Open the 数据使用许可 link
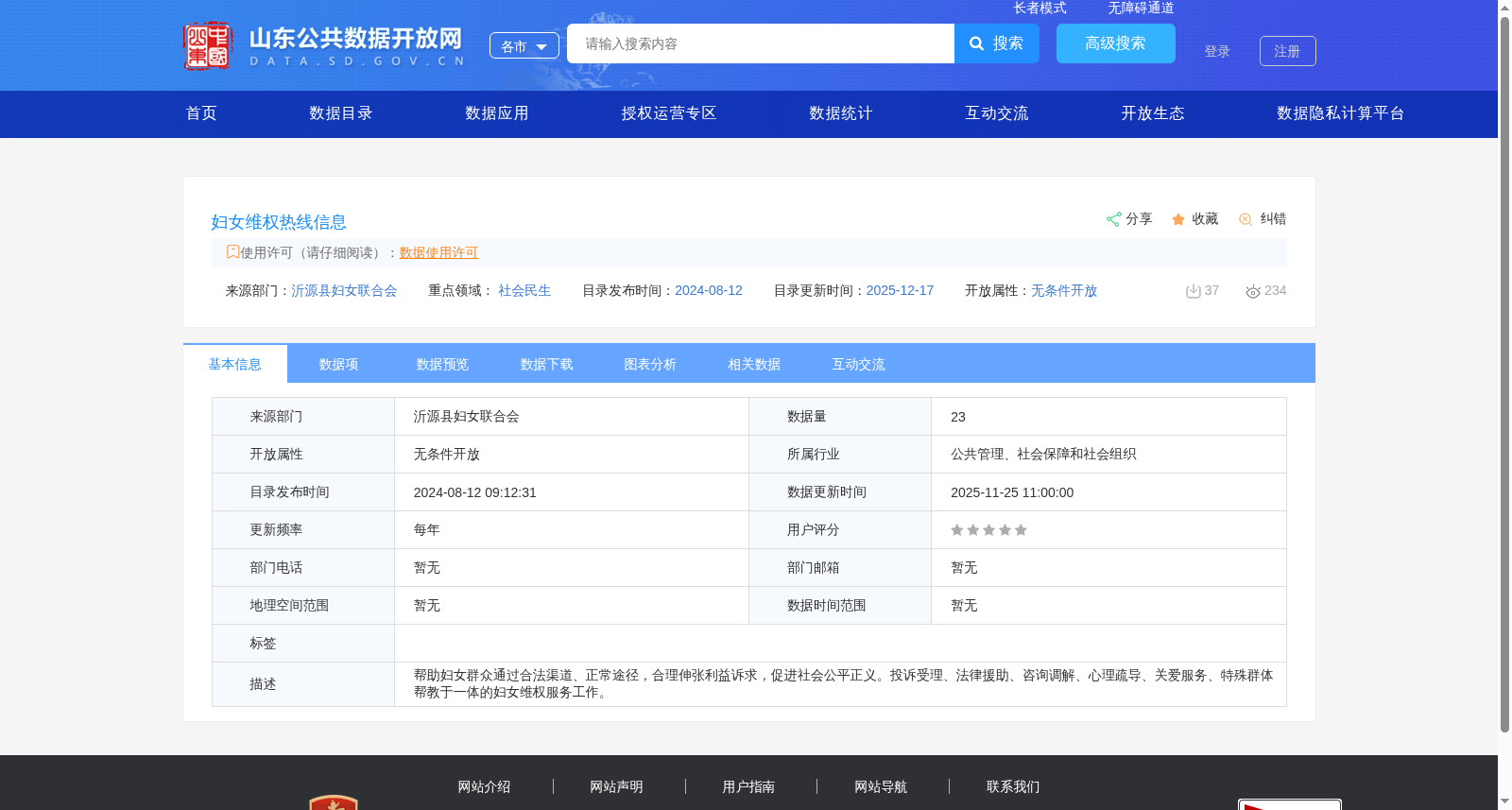The height and width of the screenshot is (810, 1512). tap(438, 252)
